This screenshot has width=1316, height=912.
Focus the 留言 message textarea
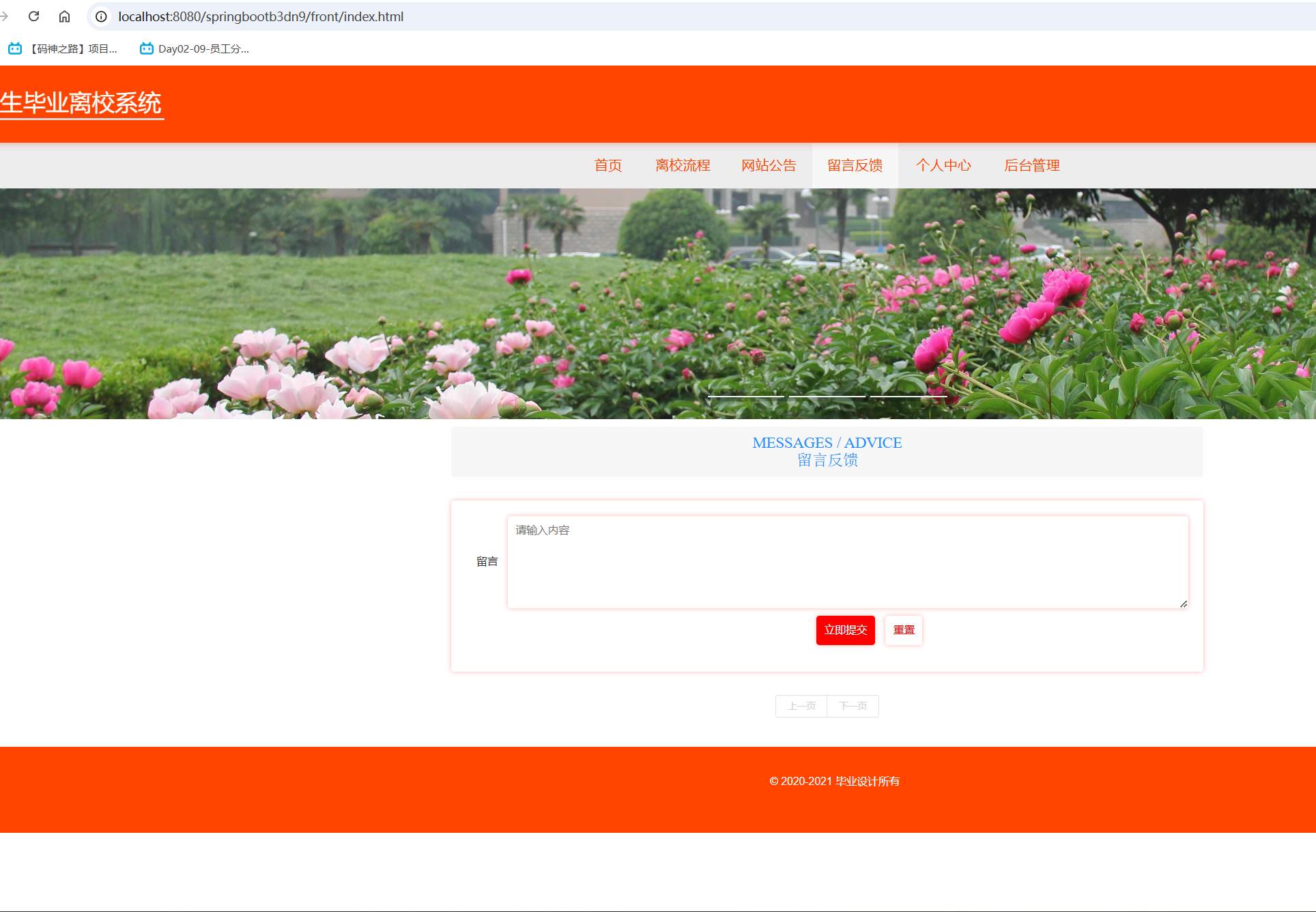(847, 562)
